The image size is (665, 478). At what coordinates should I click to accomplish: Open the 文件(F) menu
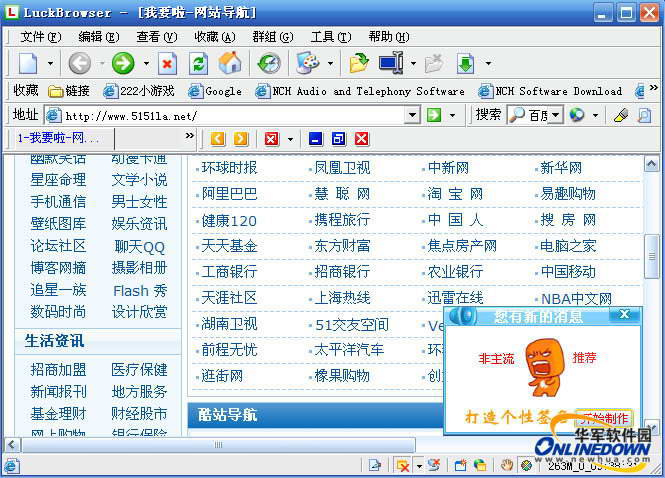tap(41, 37)
